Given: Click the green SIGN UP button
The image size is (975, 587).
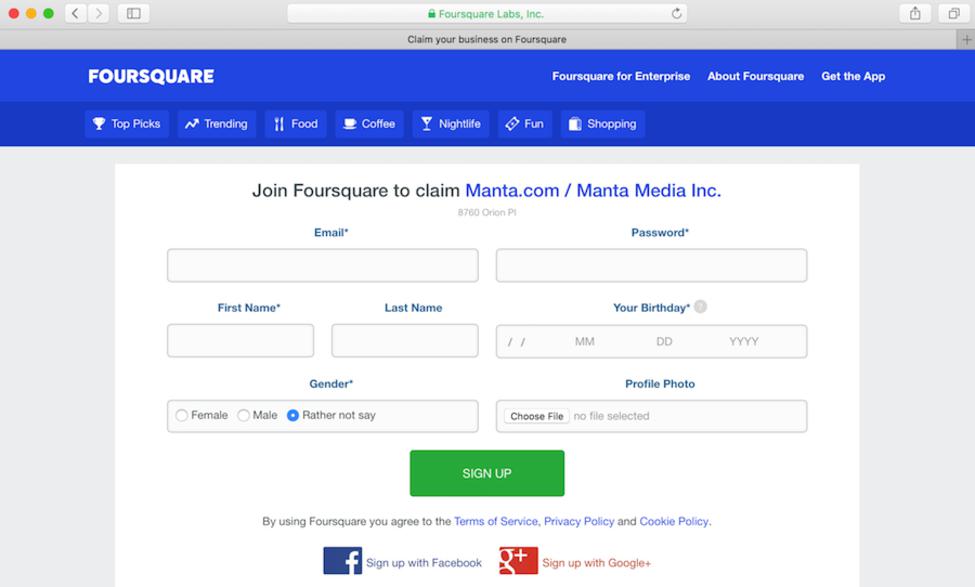Looking at the screenshot, I should point(487,473).
